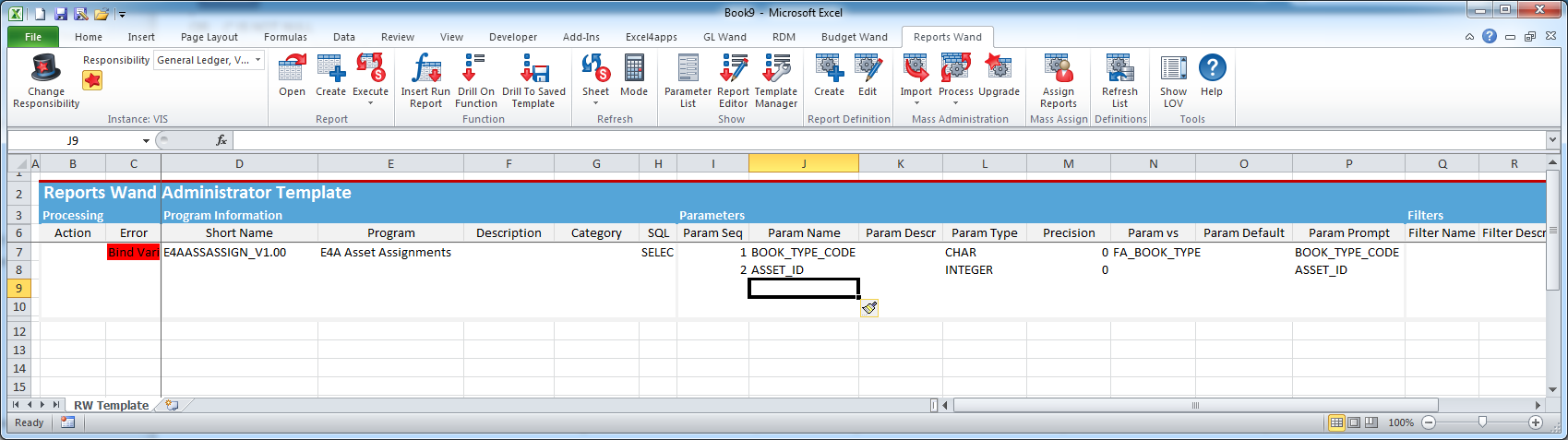
Task: Click the horizontal scrollbar thumb
Action: [x=1195, y=405]
